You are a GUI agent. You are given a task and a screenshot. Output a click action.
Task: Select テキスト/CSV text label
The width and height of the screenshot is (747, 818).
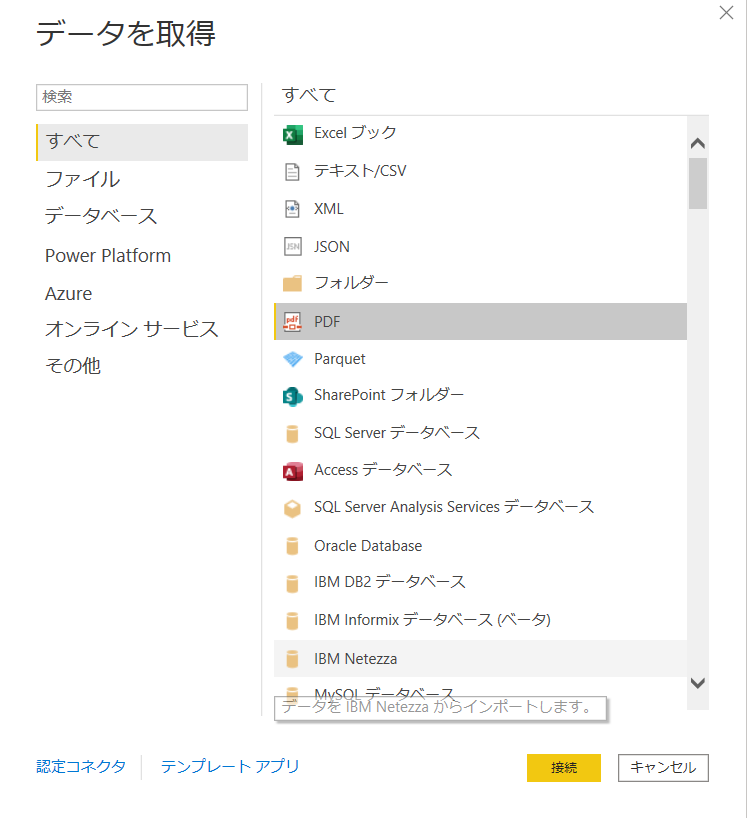click(360, 171)
